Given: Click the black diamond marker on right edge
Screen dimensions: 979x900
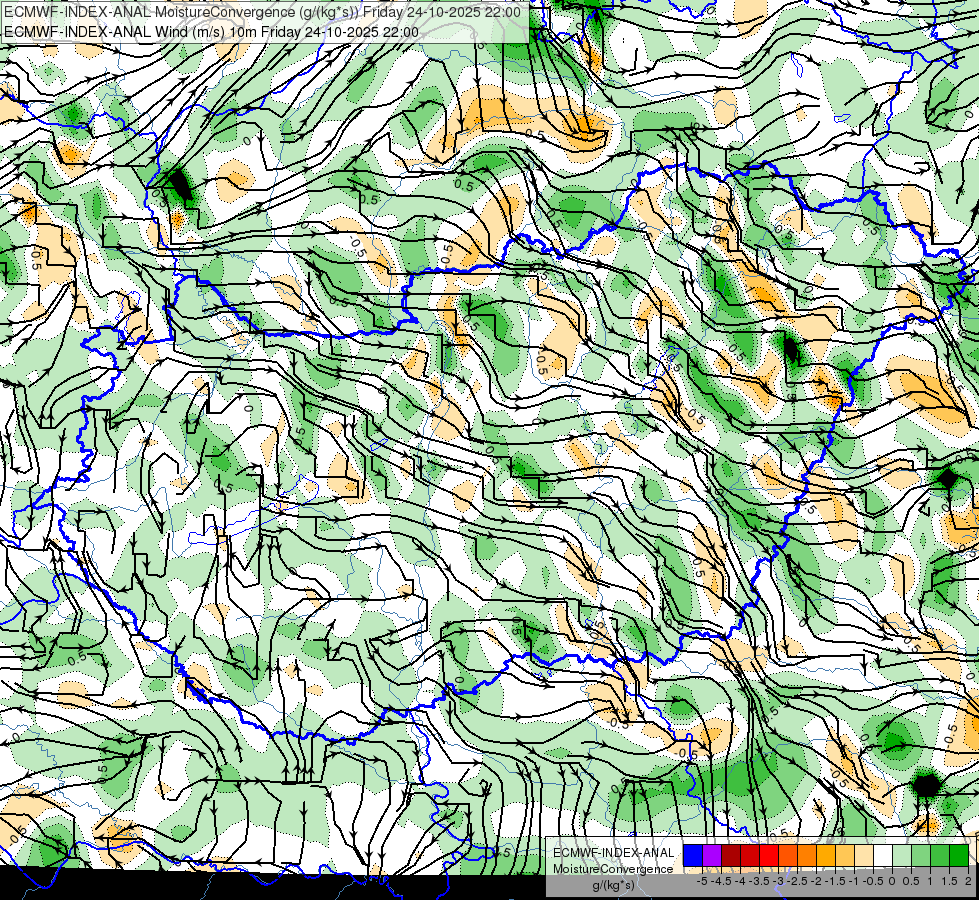Looking at the screenshot, I should point(948,479).
